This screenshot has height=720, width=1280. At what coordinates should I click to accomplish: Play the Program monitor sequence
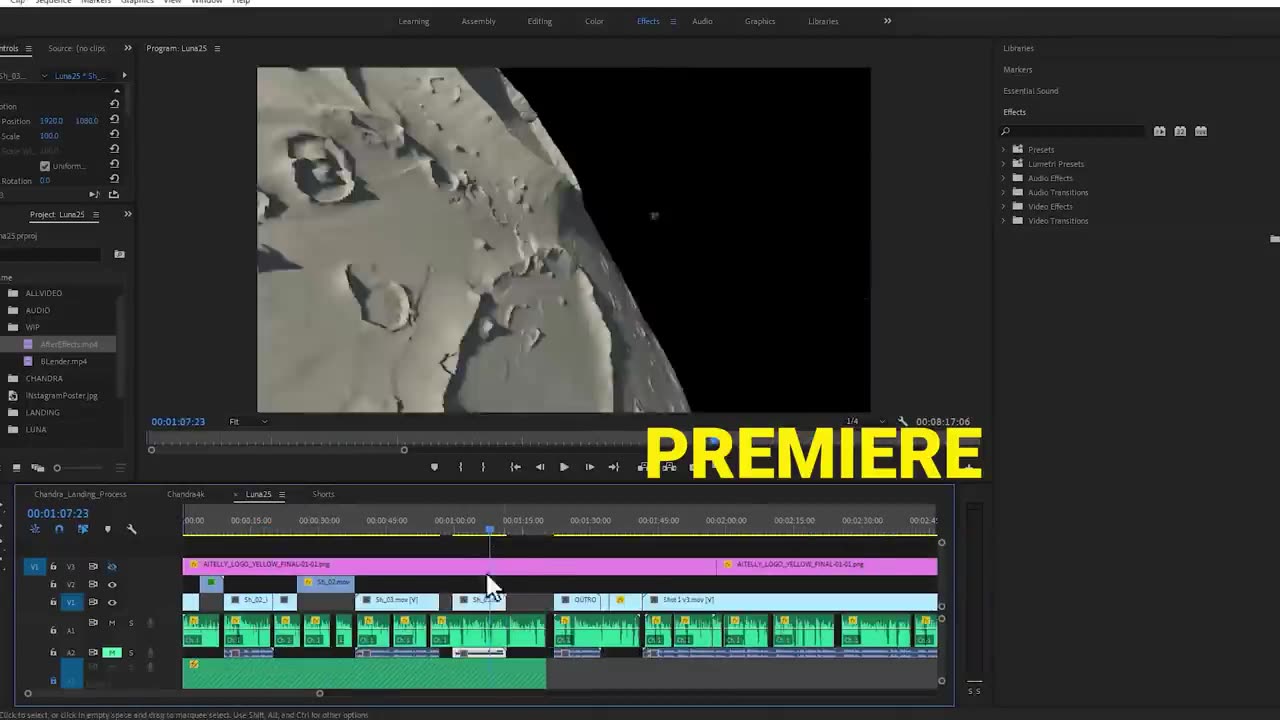pyautogui.click(x=564, y=467)
